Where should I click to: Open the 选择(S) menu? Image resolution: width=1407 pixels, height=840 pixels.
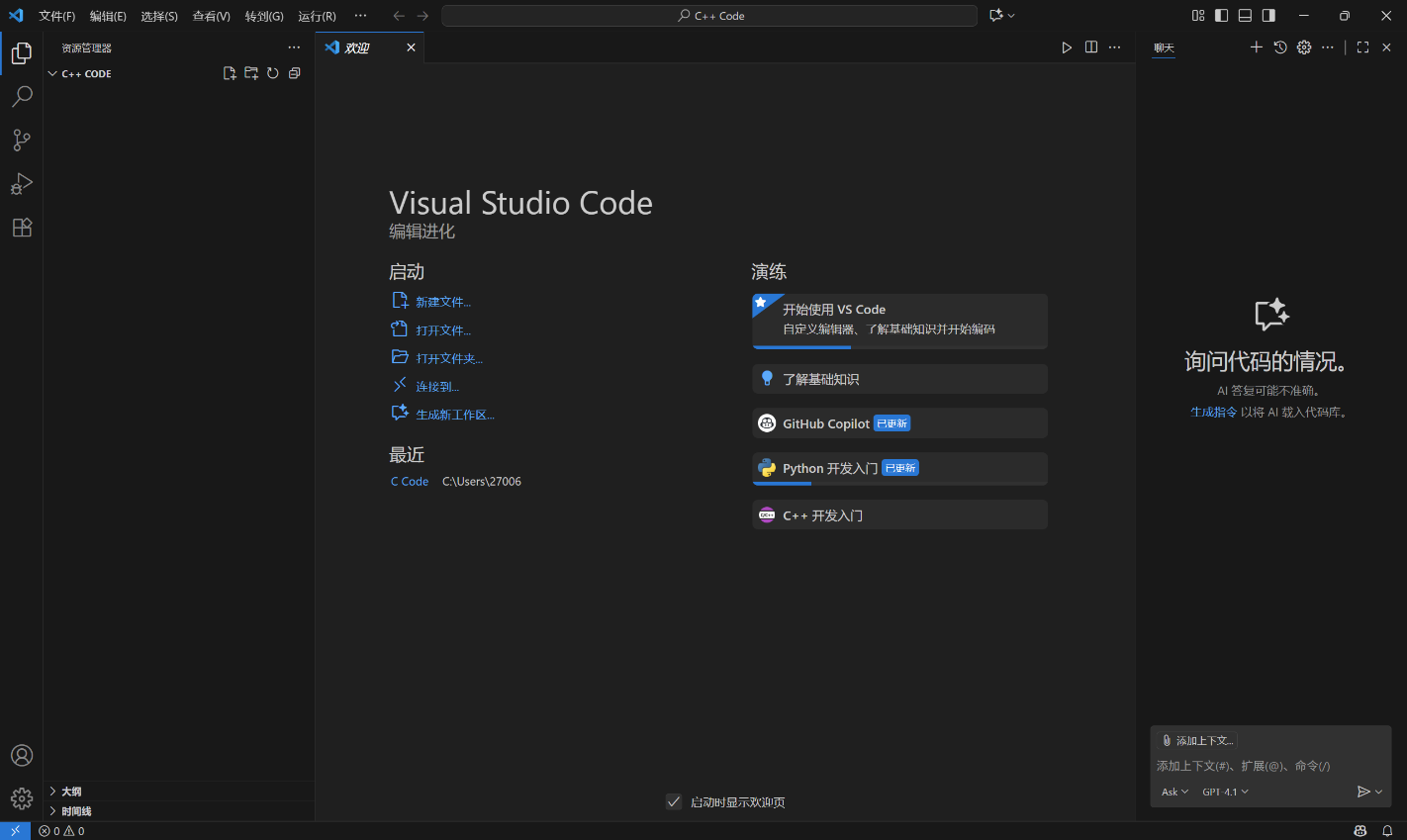click(x=159, y=16)
